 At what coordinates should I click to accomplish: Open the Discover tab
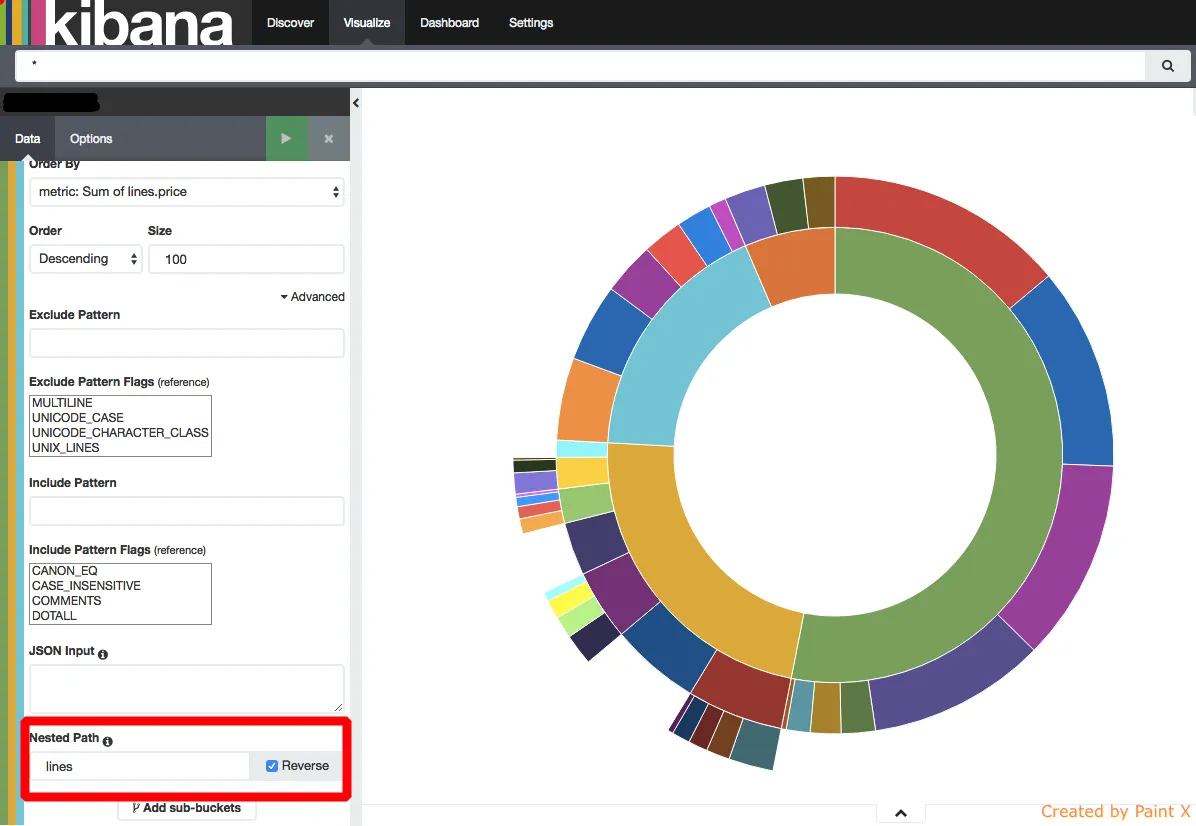click(290, 23)
